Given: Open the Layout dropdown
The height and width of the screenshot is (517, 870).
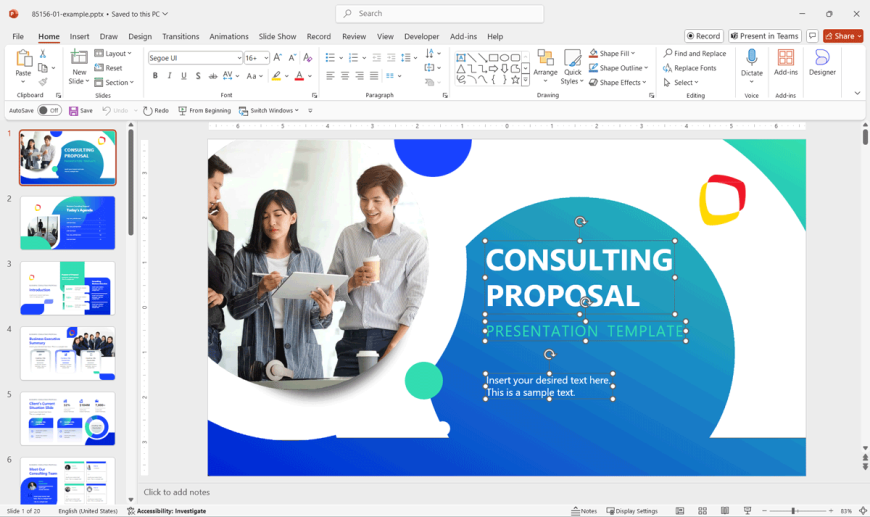Looking at the screenshot, I should click(113, 53).
